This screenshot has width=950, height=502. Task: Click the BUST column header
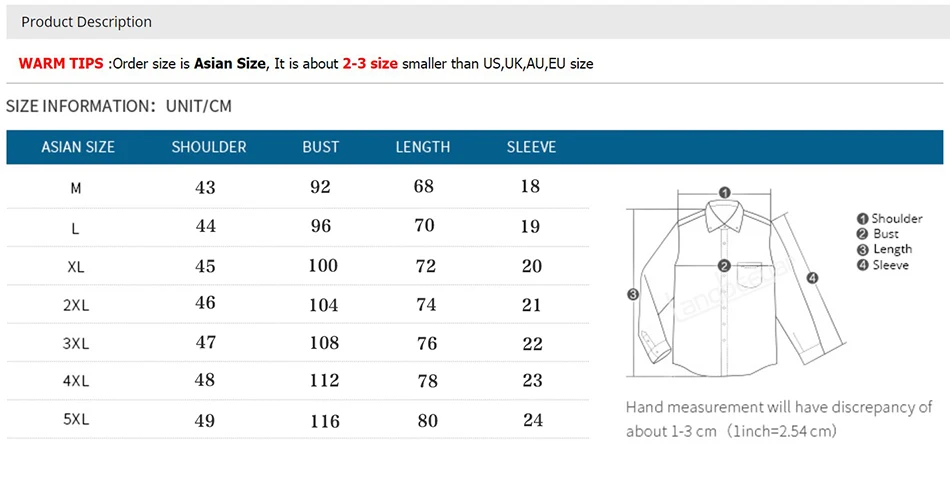click(x=321, y=147)
